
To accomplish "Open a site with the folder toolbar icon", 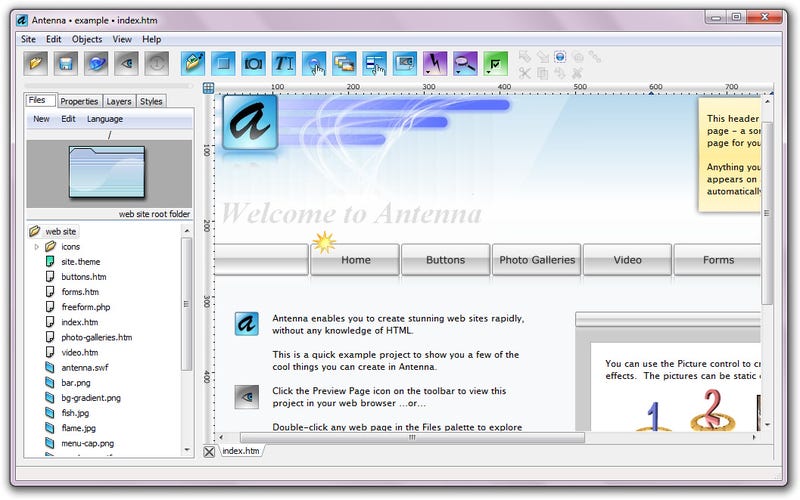I will [x=36, y=63].
